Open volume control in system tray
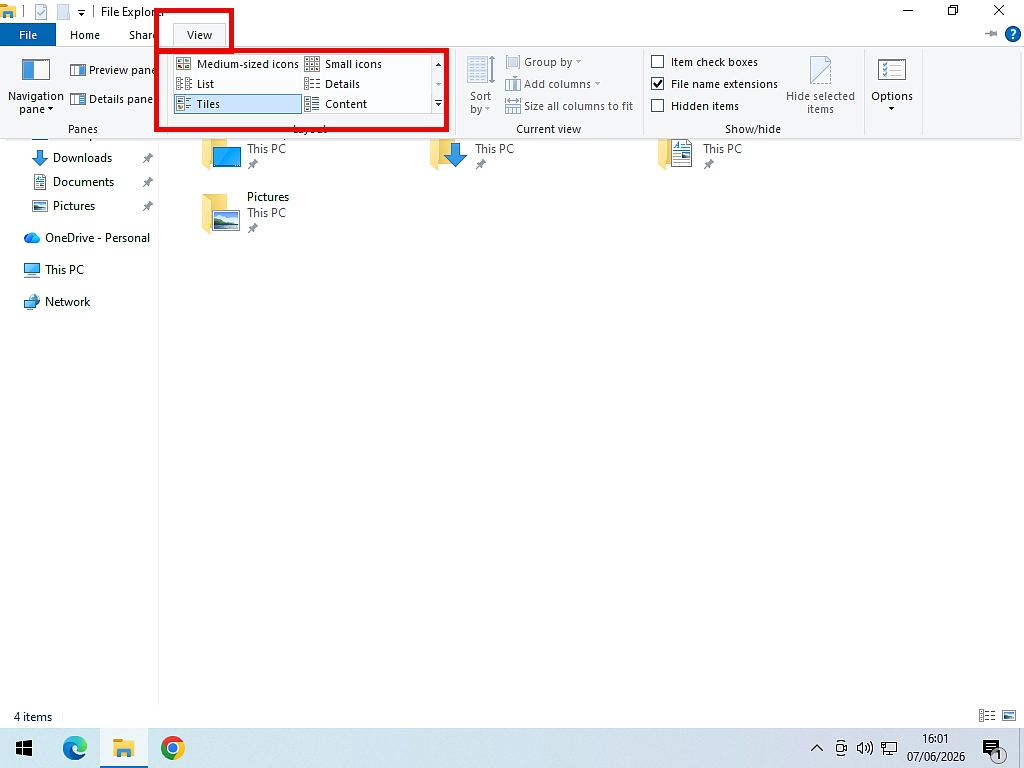This screenshot has width=1024, height=768. [865, 748]
